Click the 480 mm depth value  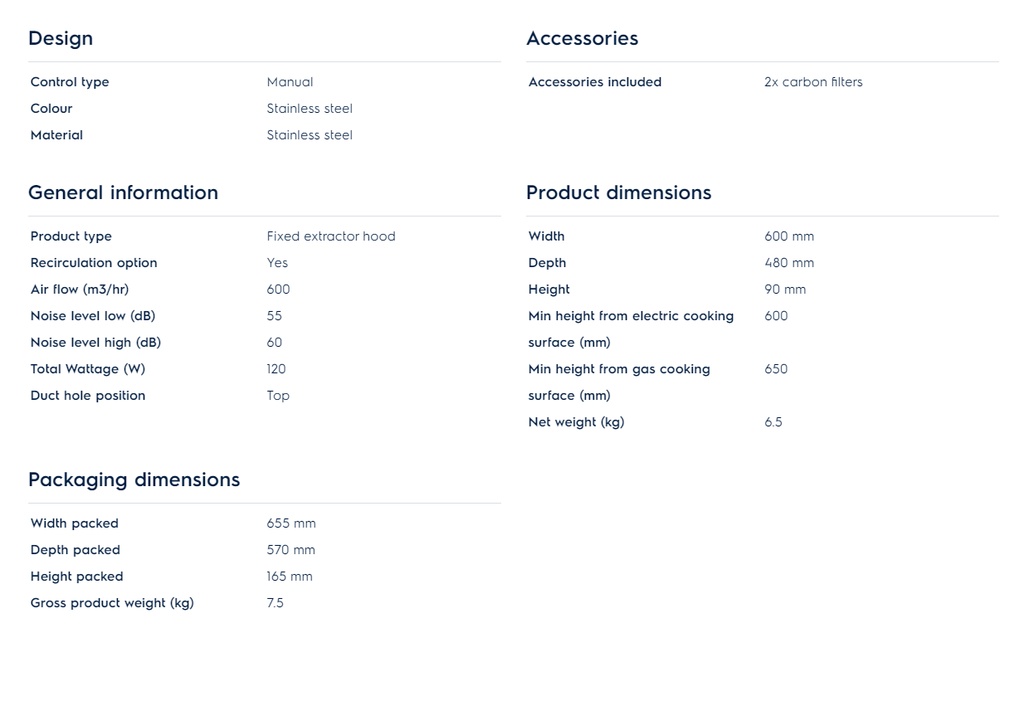click(x=789, y=263)
